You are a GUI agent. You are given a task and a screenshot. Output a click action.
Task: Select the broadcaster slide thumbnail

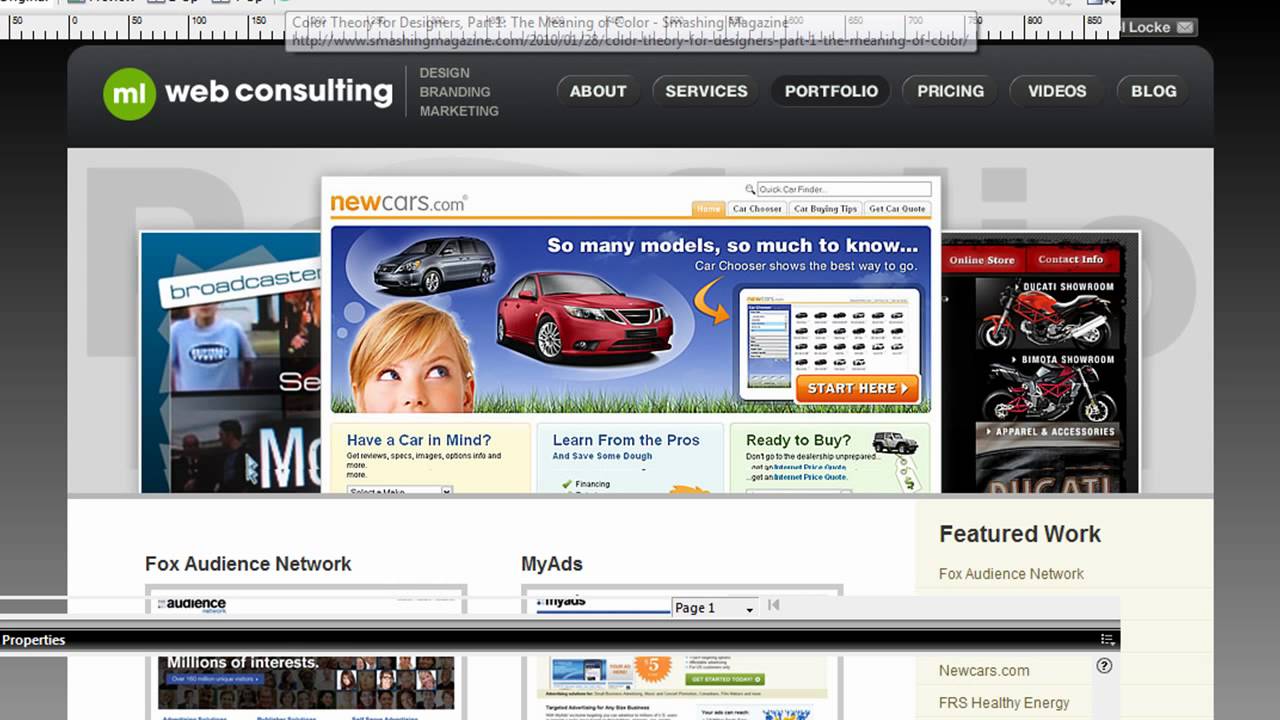231,362
